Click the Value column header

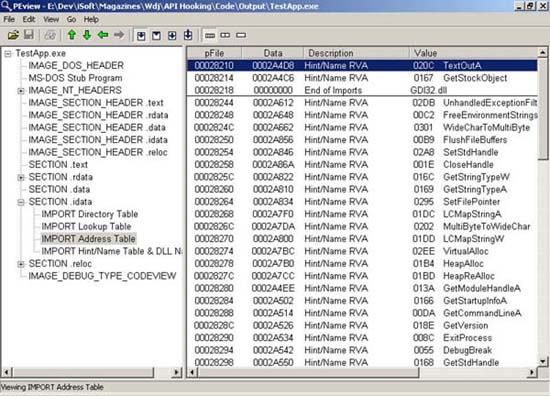pyautogui.click(x=474, y=53)
